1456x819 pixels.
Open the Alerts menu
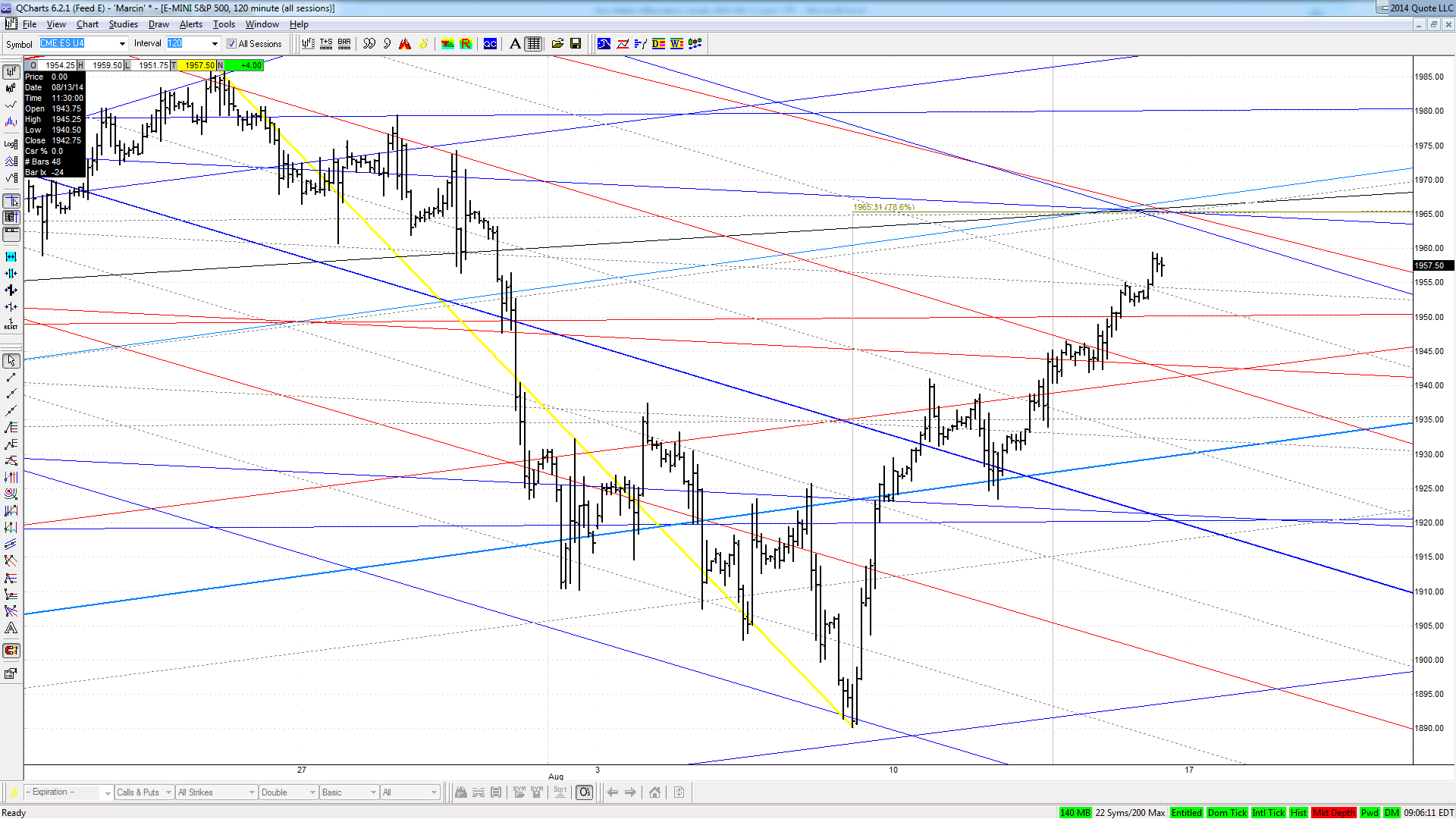pos(191,24)
